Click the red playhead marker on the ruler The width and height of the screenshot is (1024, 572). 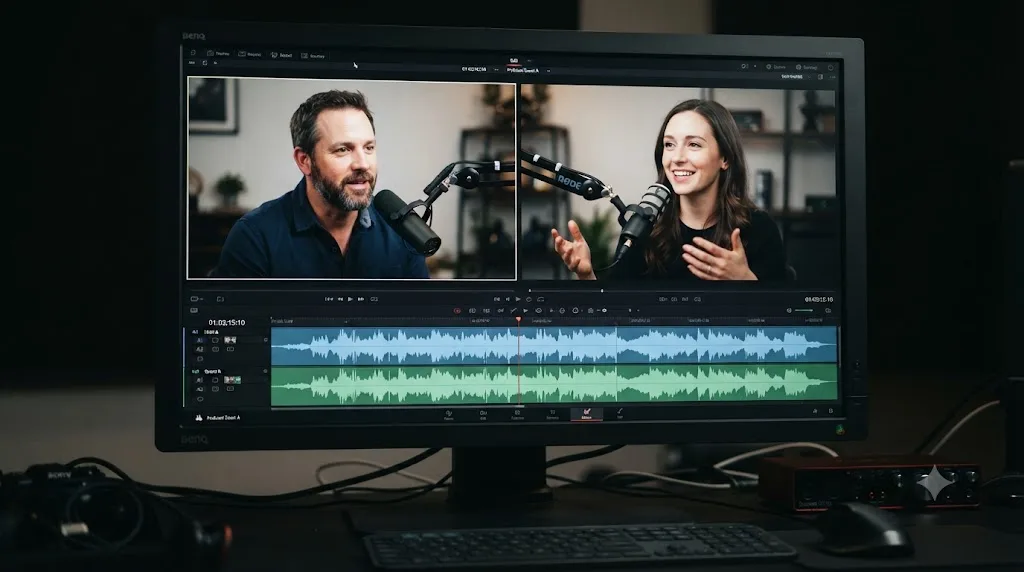click(519, 319)
